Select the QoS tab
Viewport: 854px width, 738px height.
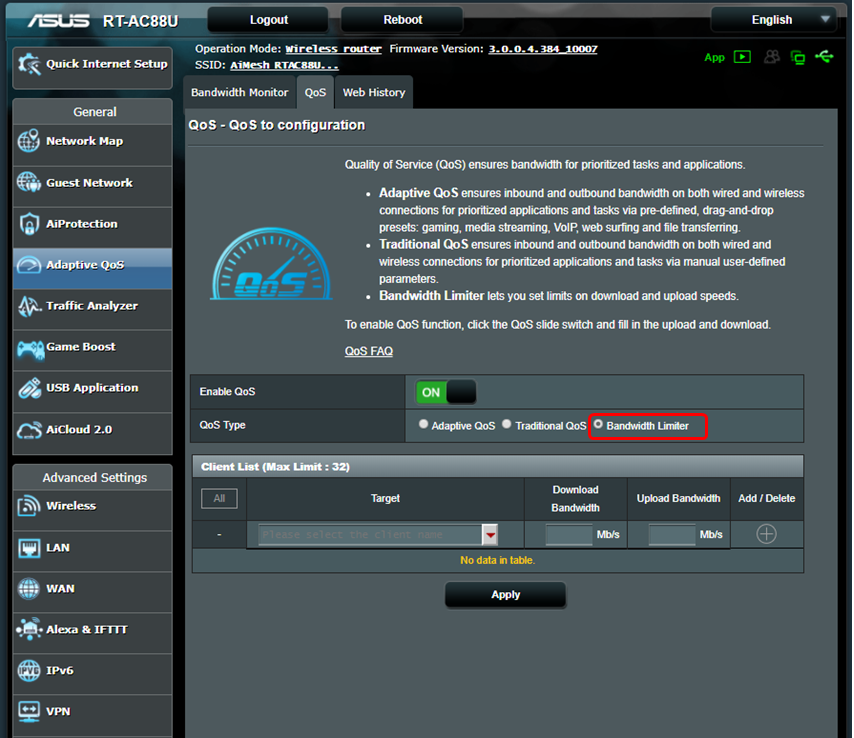[x=315, y=93]
